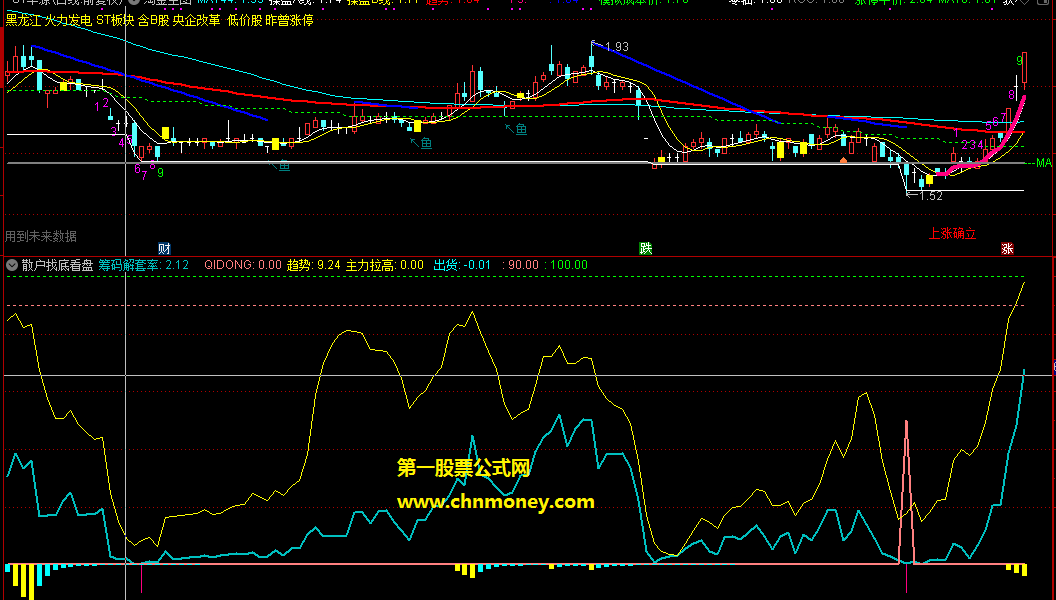Click the red 涨 marker icon
This screenshot has height=600, width=1056.
[x=1008, y=248]
